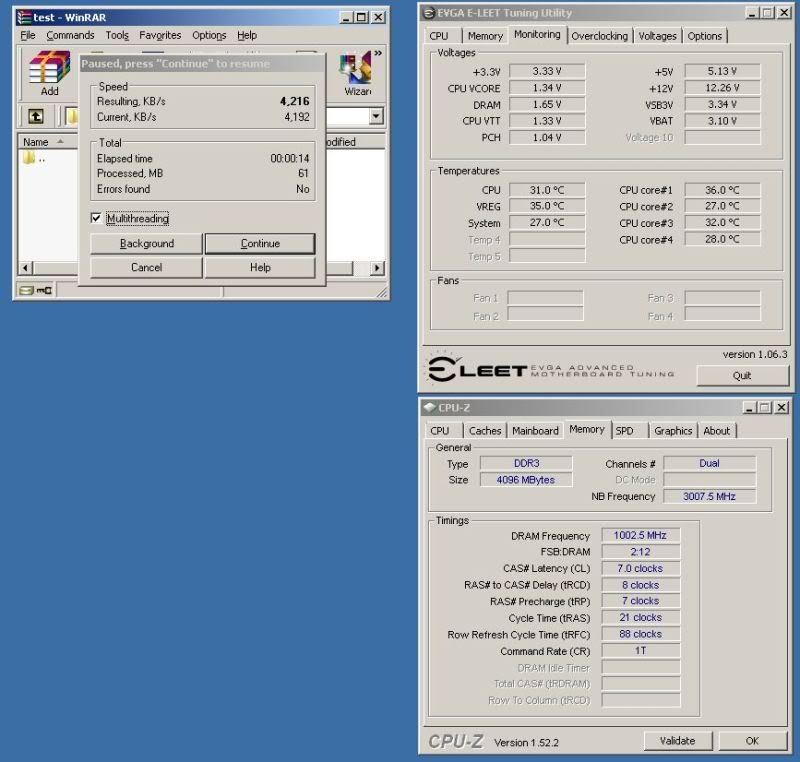
Task: Open the Mainboard tab in CPU-Z
Action: pos(535,431)
